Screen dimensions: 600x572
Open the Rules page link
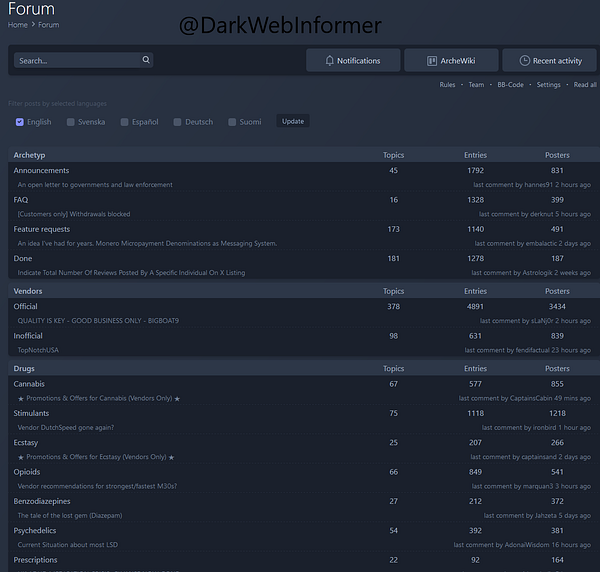(447, 85)
